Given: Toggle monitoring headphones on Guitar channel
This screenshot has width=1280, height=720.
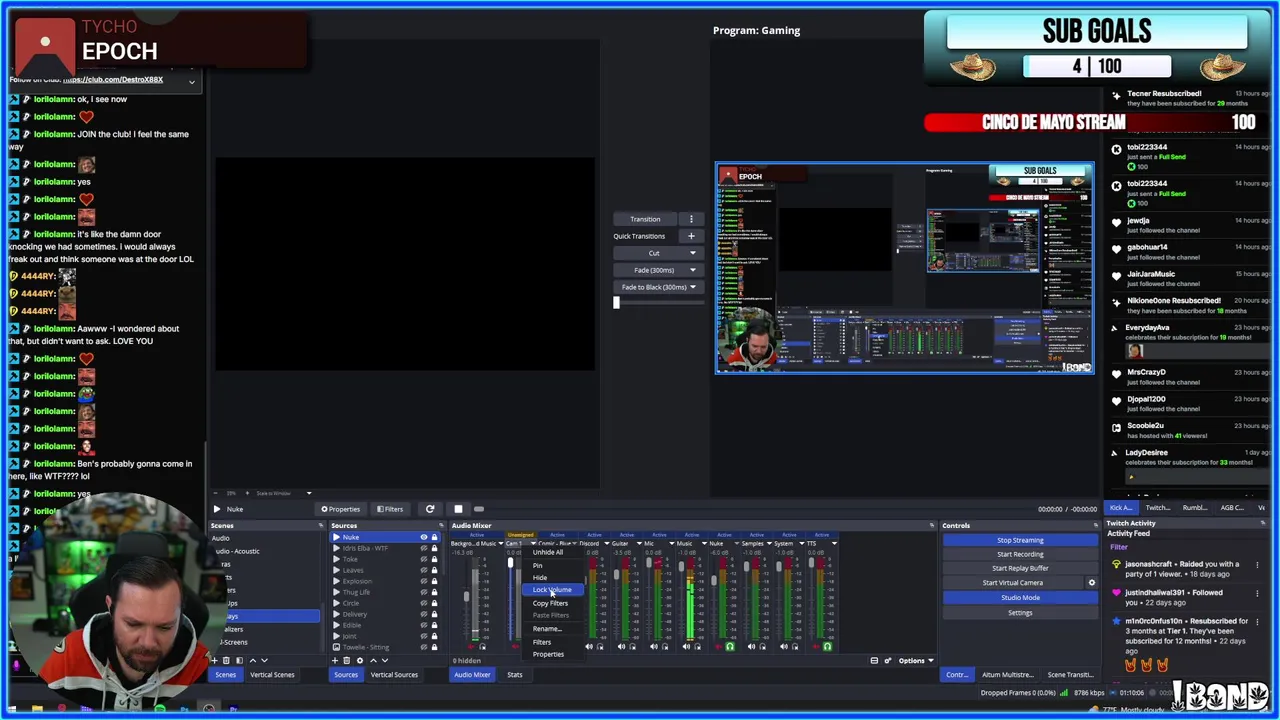Looking at the screenshot, I should 633,646.
